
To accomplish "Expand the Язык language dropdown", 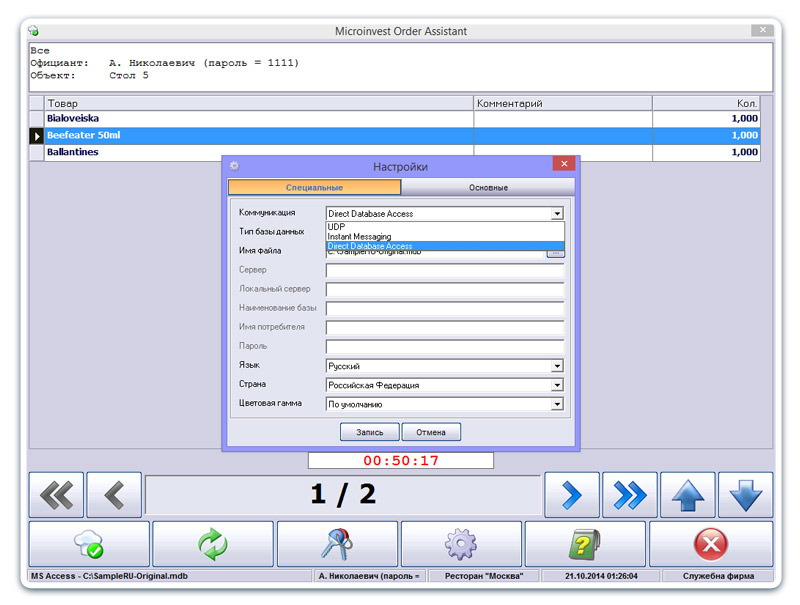I will click(557, 367).
